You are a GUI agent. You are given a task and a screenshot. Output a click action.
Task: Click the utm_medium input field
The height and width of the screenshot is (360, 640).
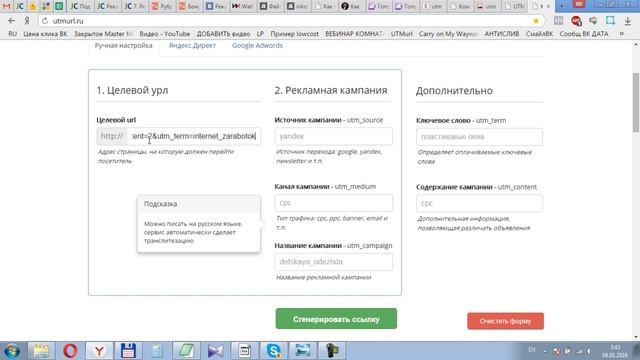pos(333,203)
